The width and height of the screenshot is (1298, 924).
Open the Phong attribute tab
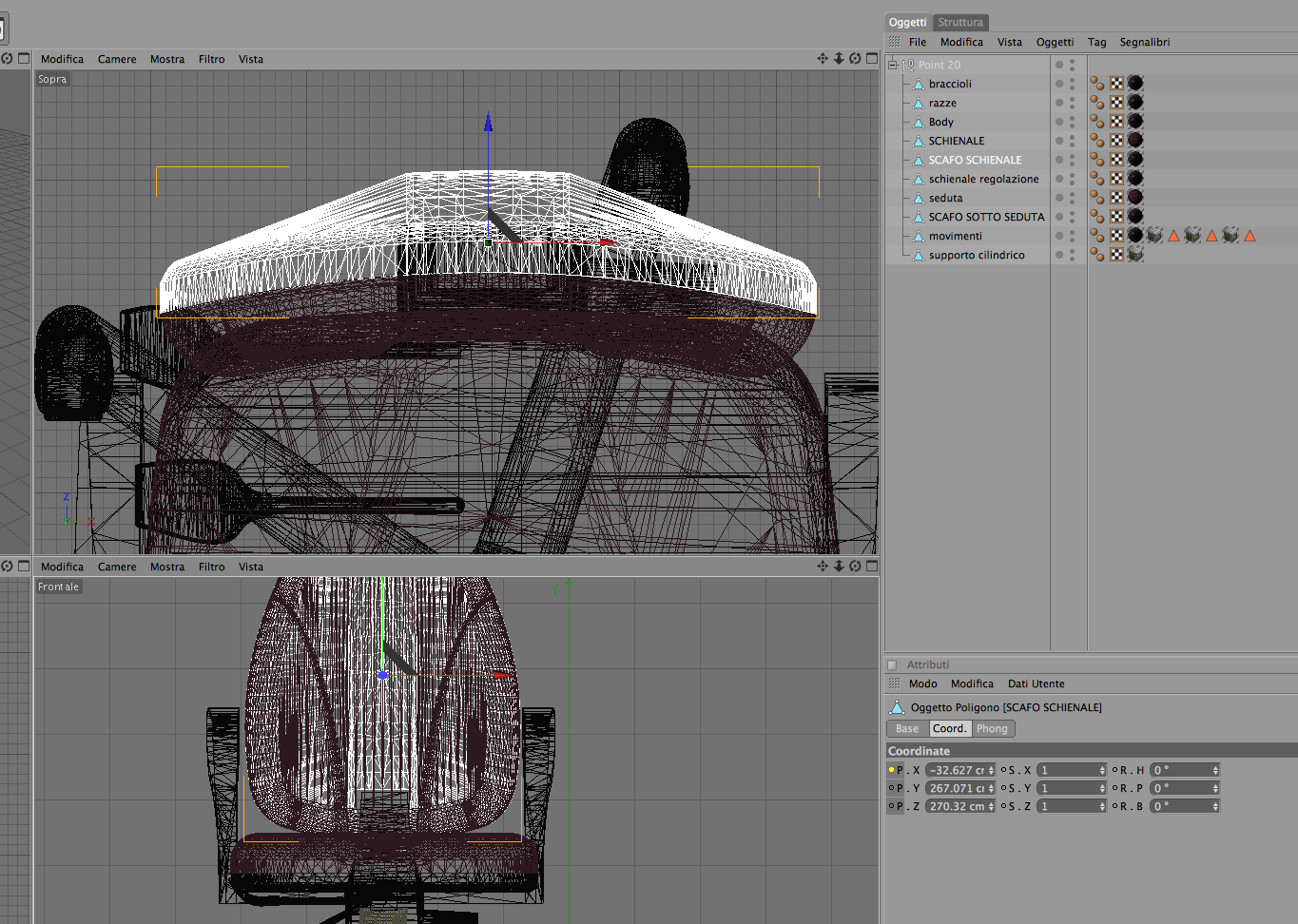point(992,729)
